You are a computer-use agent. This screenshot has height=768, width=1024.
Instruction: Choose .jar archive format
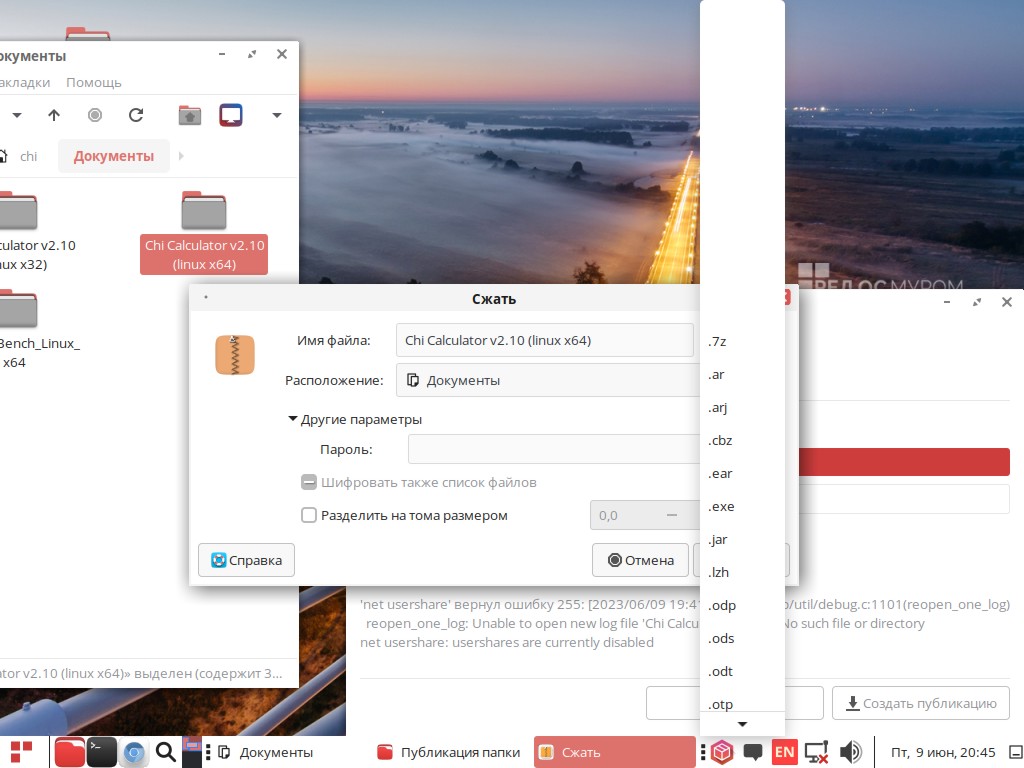[x=742, y=539]
